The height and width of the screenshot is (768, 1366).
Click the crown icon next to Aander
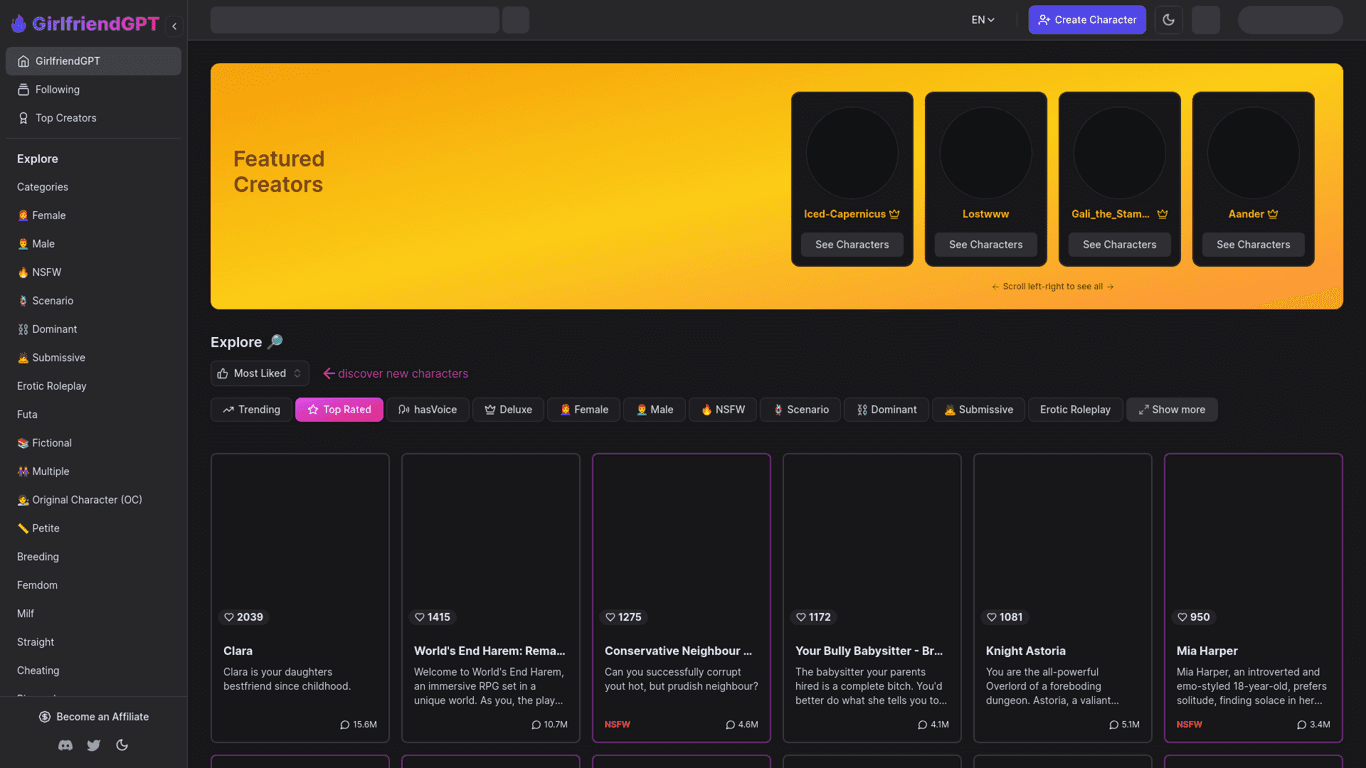point(1273,214)
